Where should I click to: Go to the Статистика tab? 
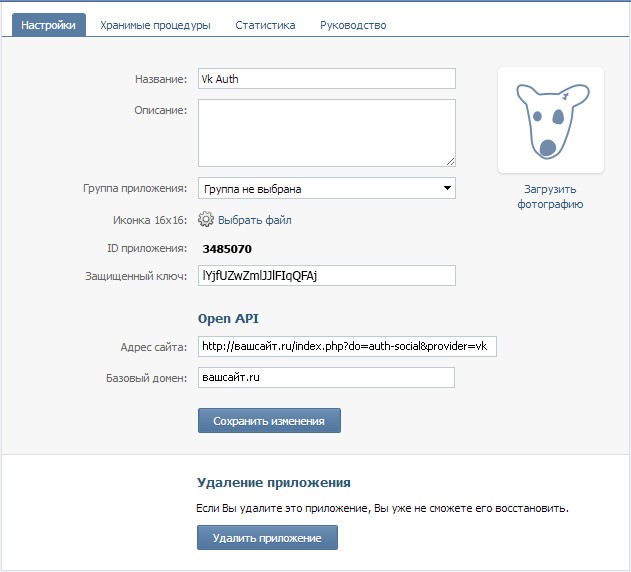tap(265, 25)
